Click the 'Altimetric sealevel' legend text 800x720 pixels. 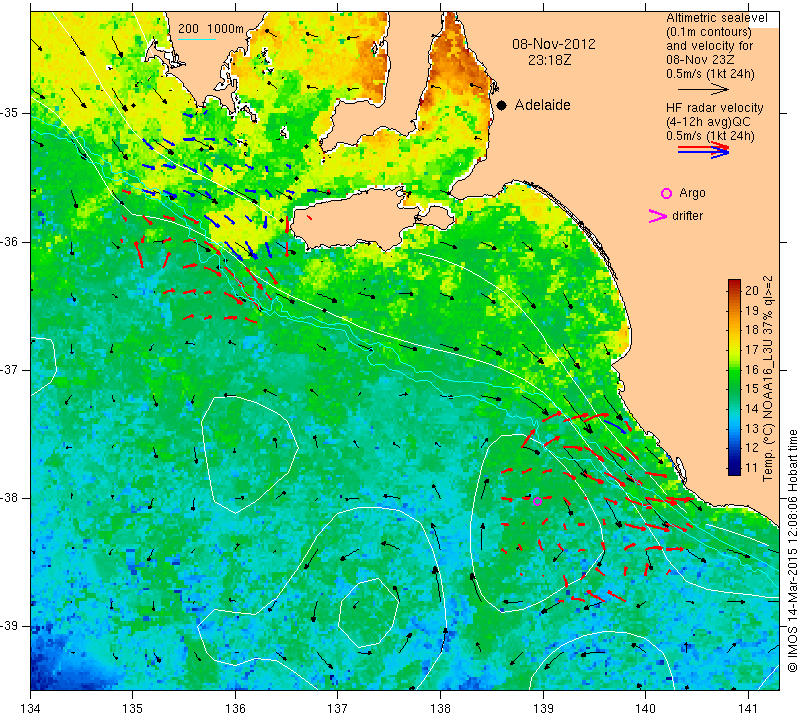click(716, 18)
